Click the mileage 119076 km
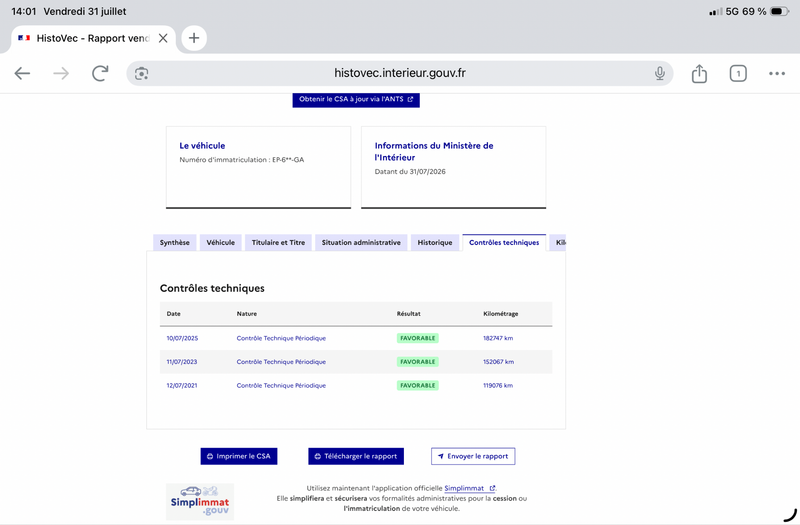Screen dimensions: 800x525 [x=498, y=386]
